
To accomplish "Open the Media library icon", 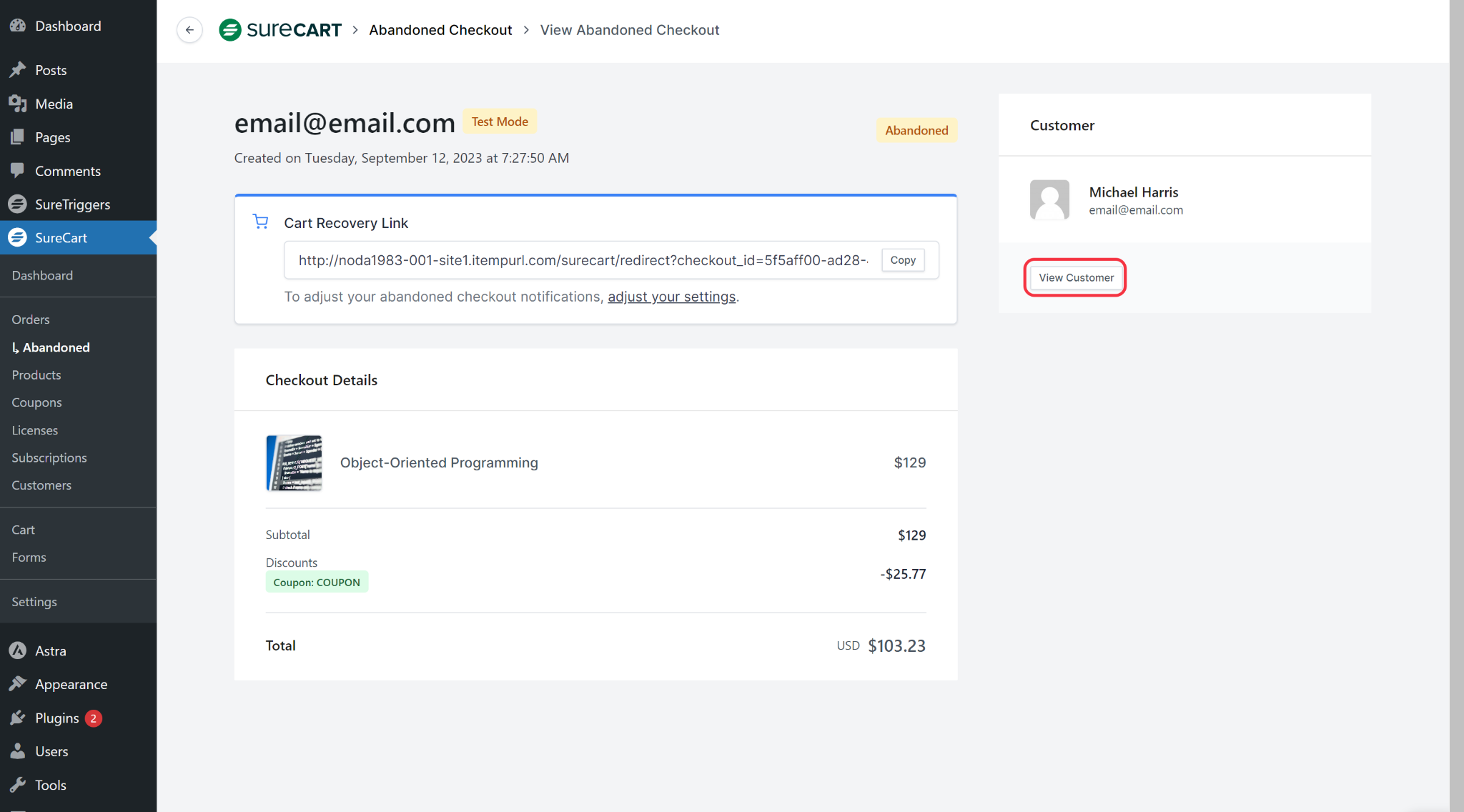I will pyautogui.click(x=18, y=104).
